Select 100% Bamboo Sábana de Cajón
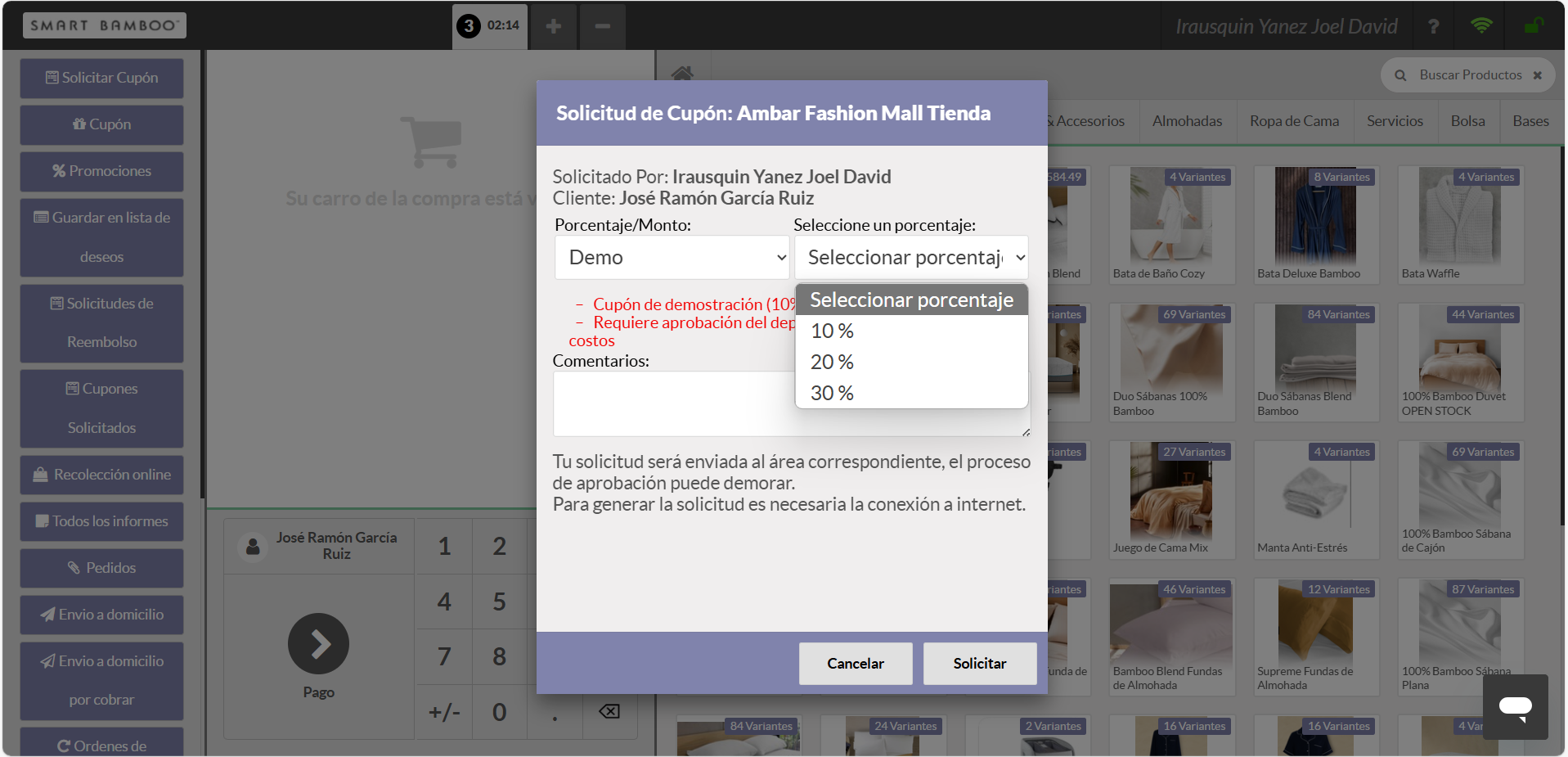1568x757 pixels. (1460, 500)
